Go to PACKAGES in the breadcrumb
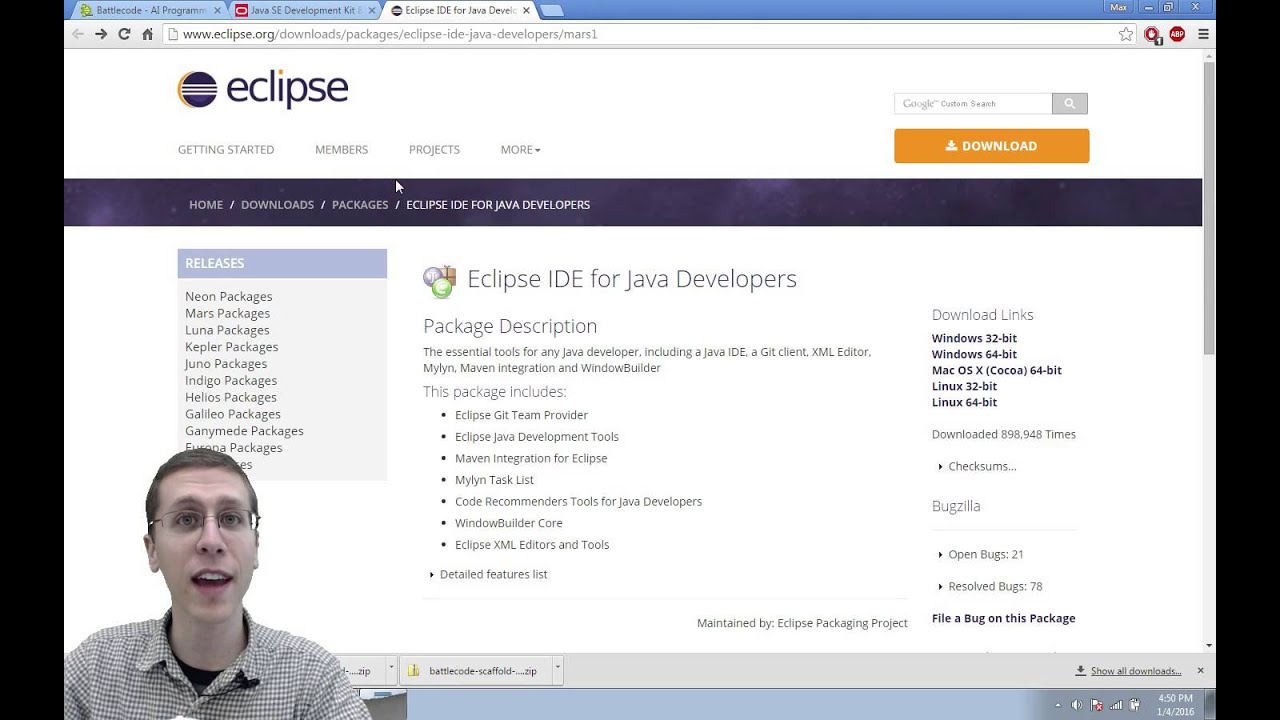1280x720 pixels. pos(360,205)
